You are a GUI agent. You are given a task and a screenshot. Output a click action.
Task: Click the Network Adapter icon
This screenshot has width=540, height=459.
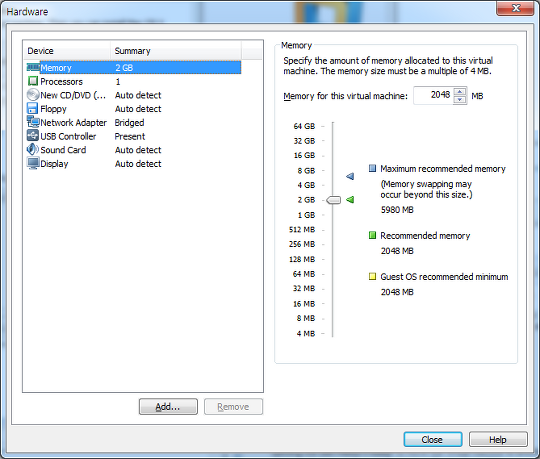pyautogui.click(x=33, y=122)
